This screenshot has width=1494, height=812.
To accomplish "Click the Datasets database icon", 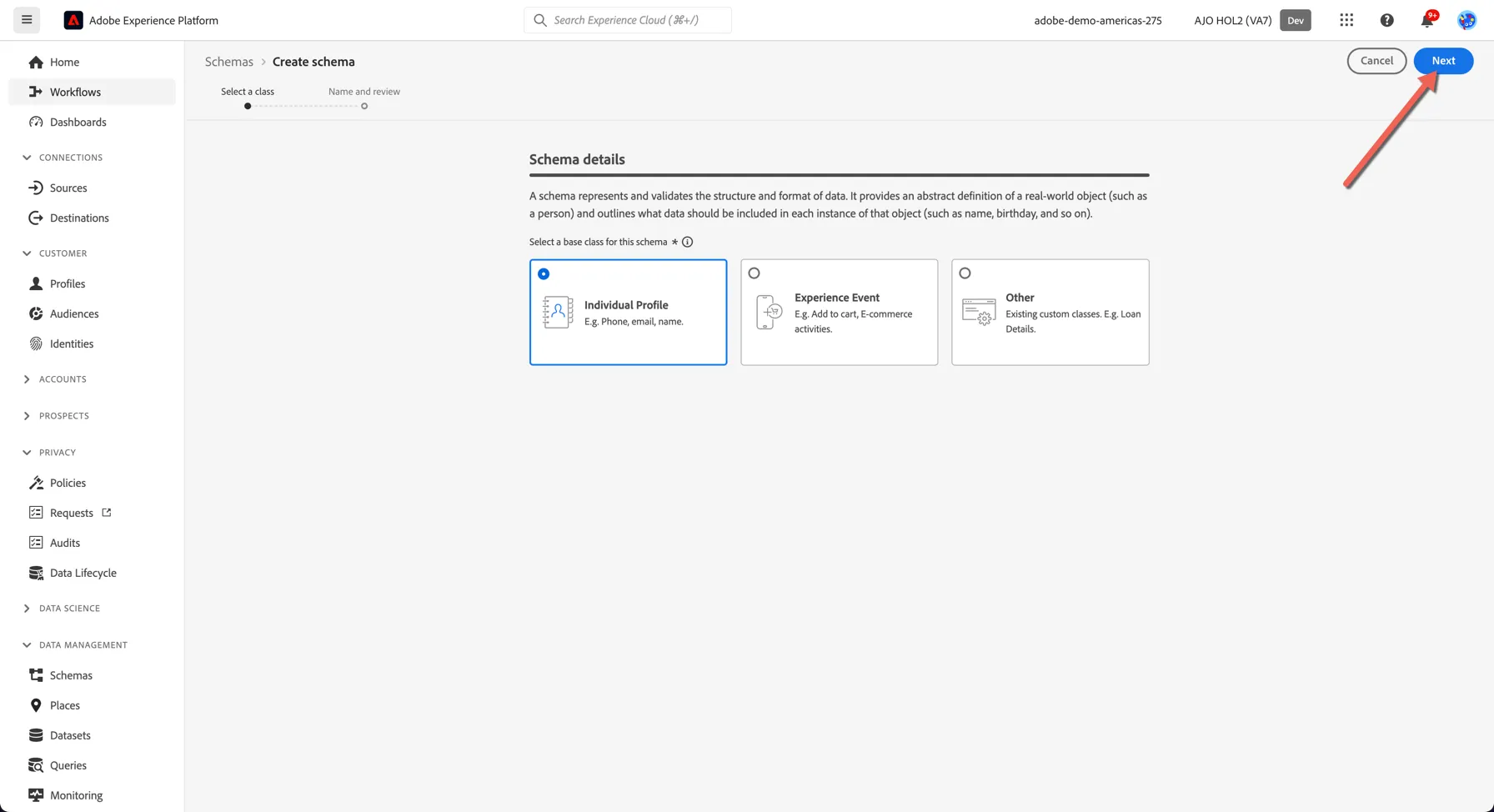I will pyautogui.click(x=36, y=736).
